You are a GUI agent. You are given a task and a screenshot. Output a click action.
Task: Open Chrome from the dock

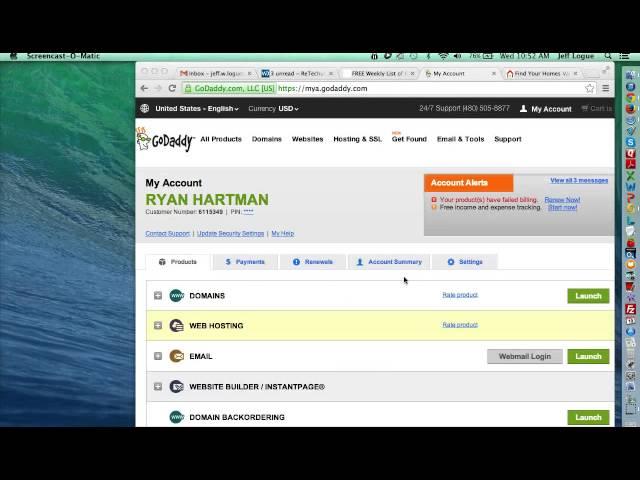(631, 98)
